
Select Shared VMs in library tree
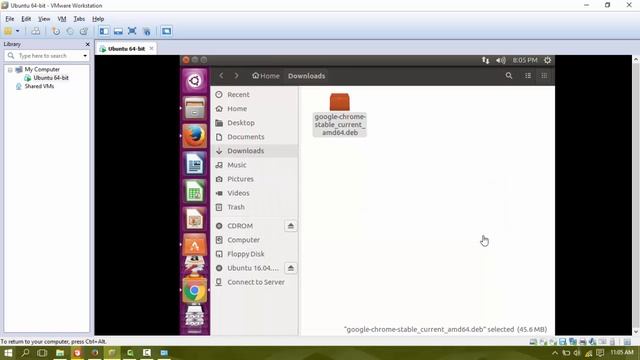(x=39, y=86)
